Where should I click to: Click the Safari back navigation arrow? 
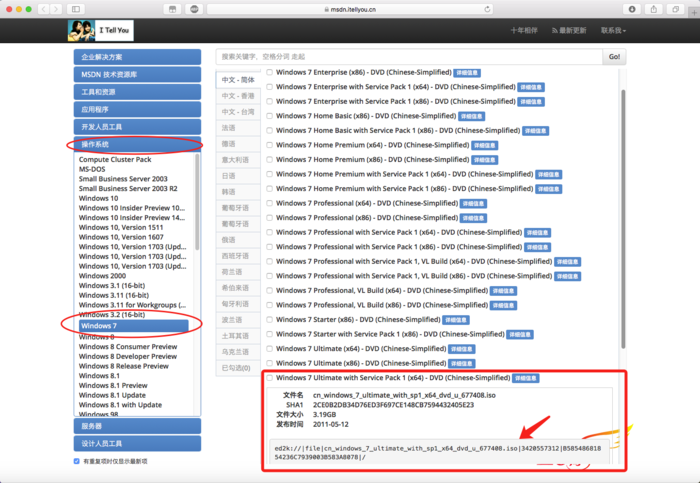[44, 9]
